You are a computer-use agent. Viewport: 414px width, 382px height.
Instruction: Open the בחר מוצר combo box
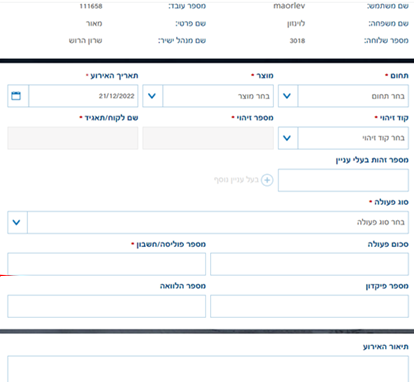pyautogui.click(x=208, y=96)
